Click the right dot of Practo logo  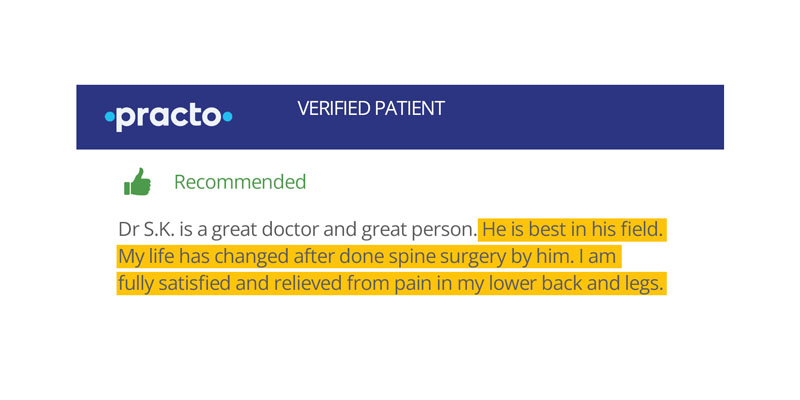tap(227, 118)
